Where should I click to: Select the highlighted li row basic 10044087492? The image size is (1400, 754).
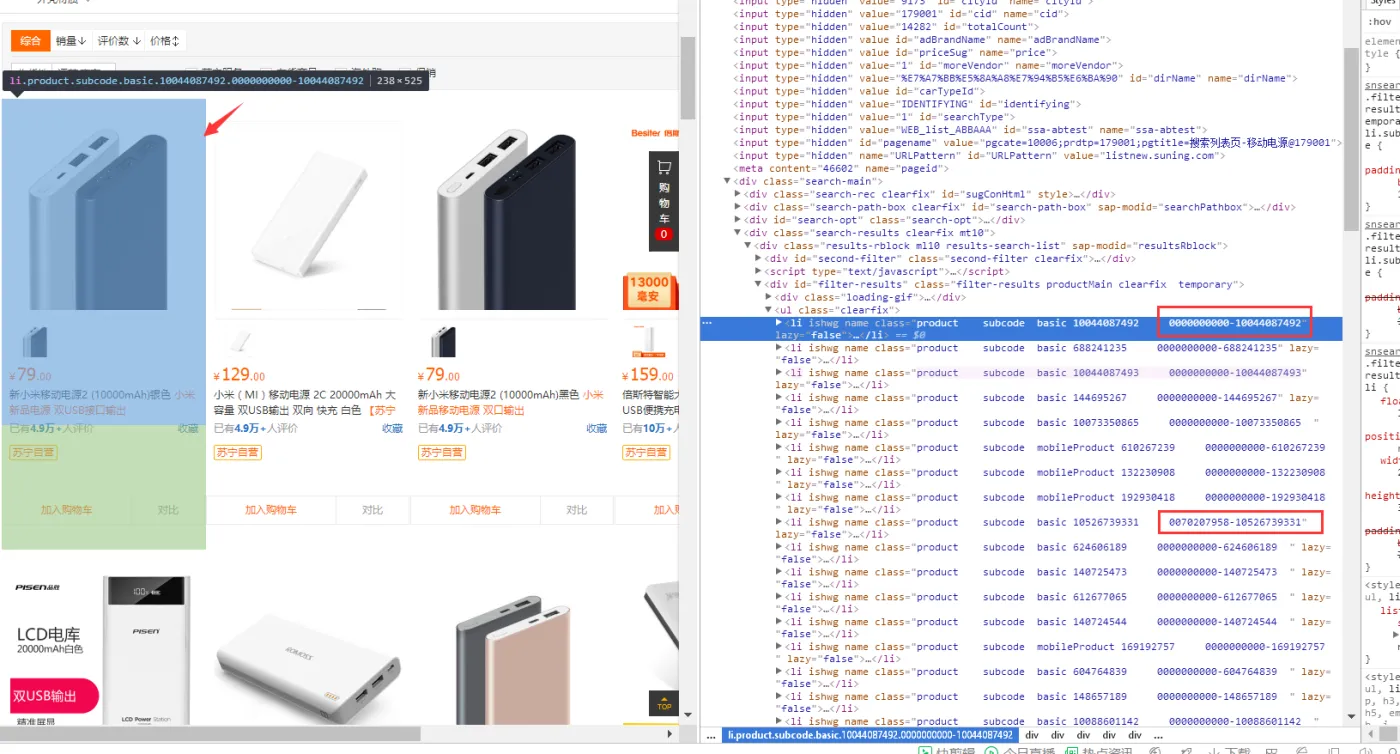1022,329
